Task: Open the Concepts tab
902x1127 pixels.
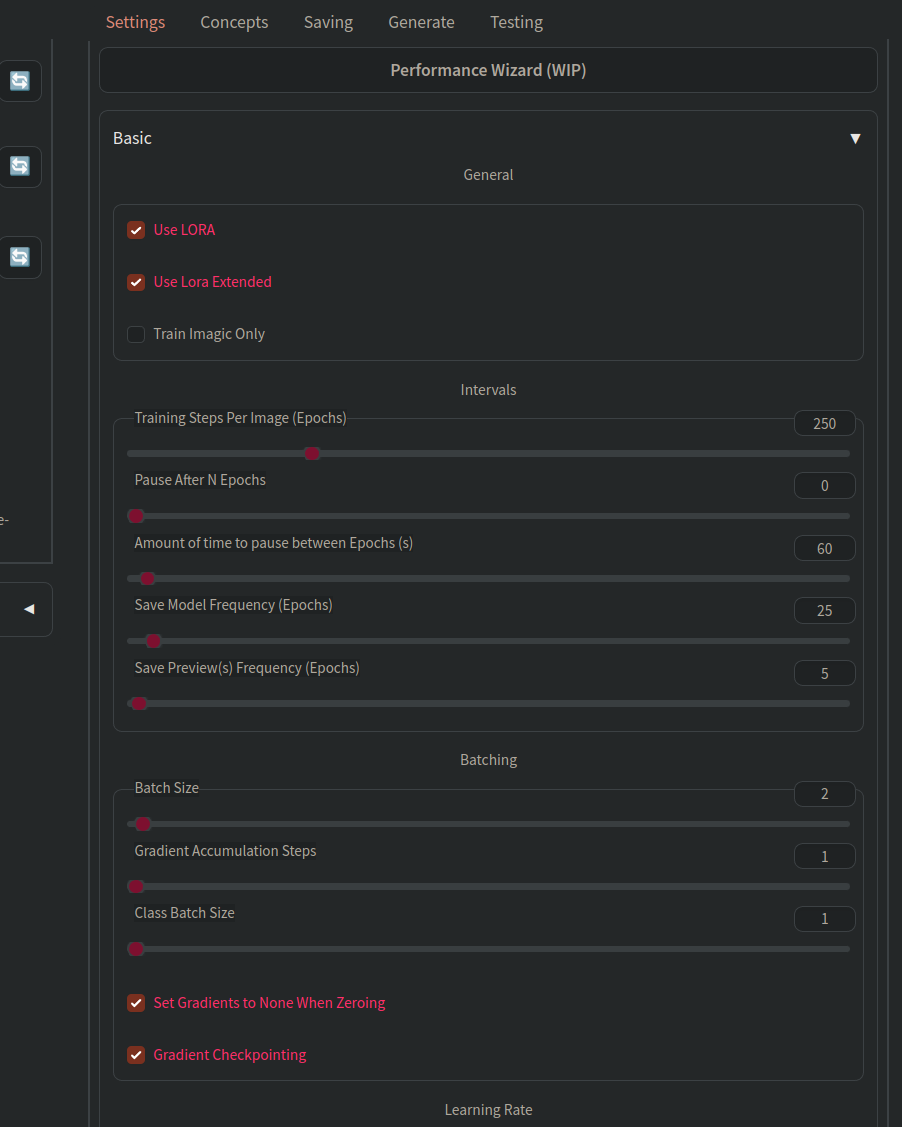Action: click(x=234, y=22)
